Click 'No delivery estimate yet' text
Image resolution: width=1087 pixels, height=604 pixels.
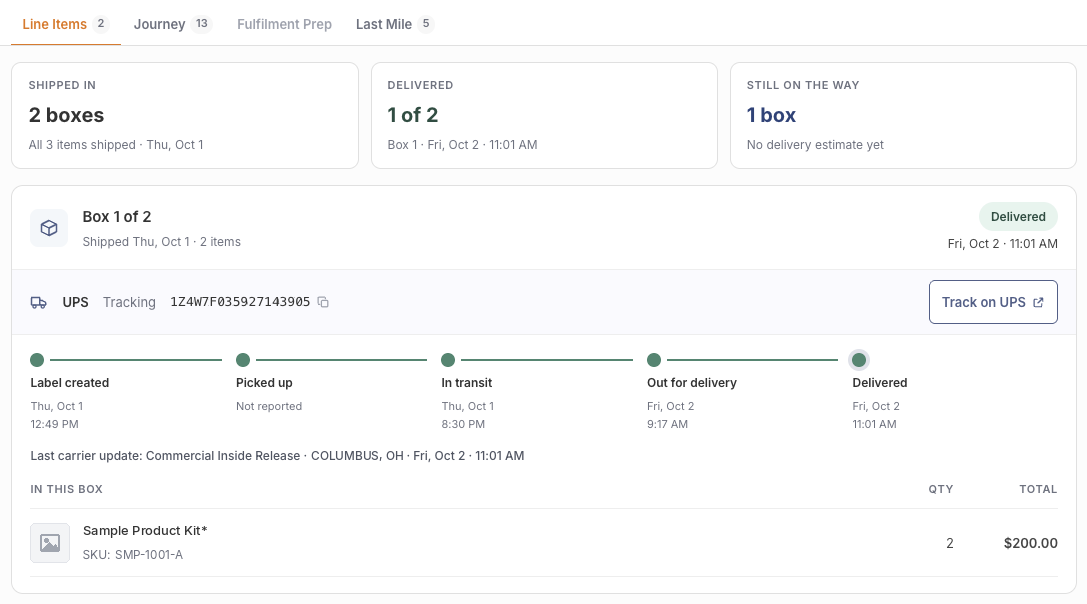tap(815, 145)
